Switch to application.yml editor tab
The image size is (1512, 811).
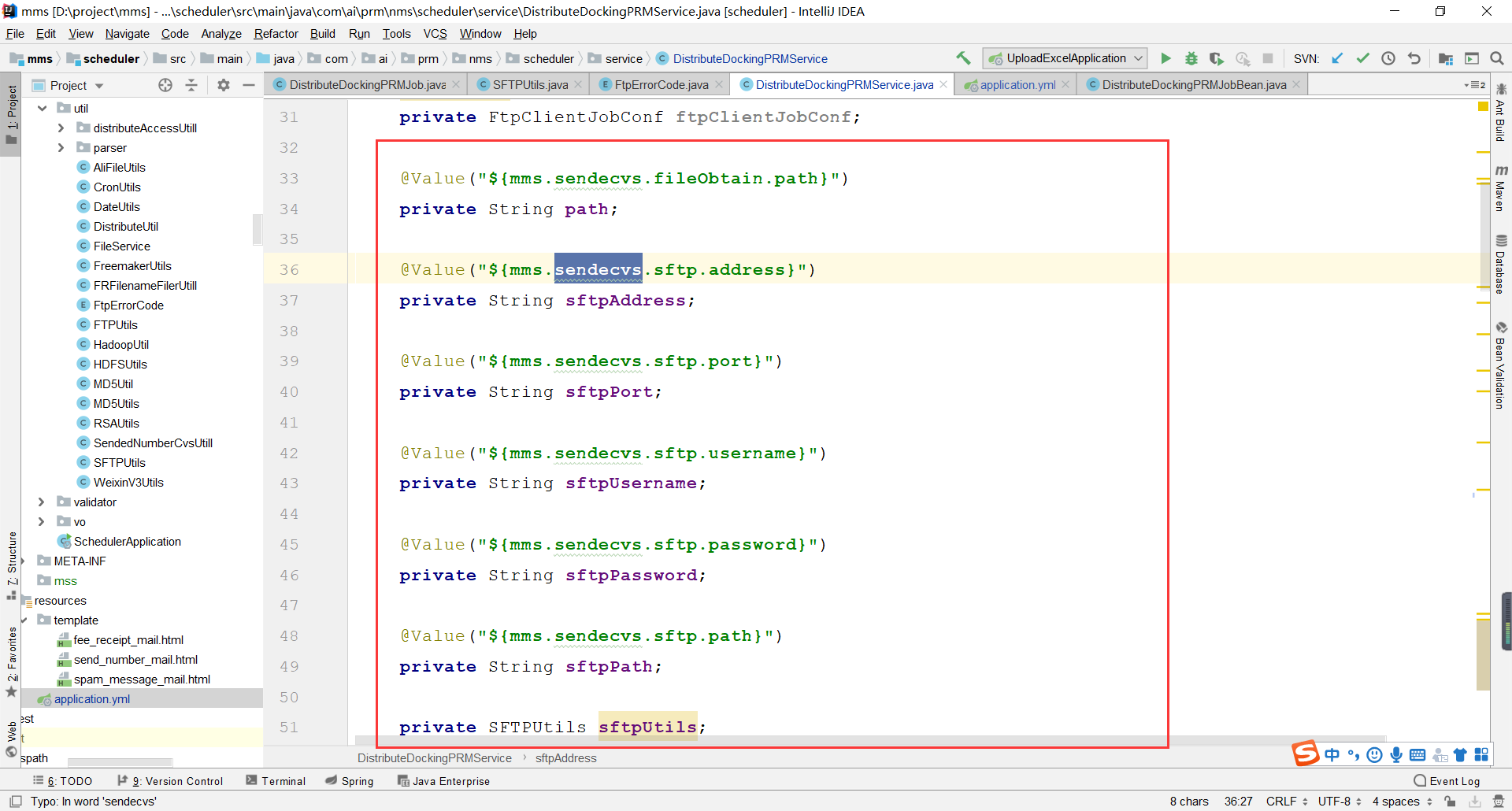[1017, 85]
